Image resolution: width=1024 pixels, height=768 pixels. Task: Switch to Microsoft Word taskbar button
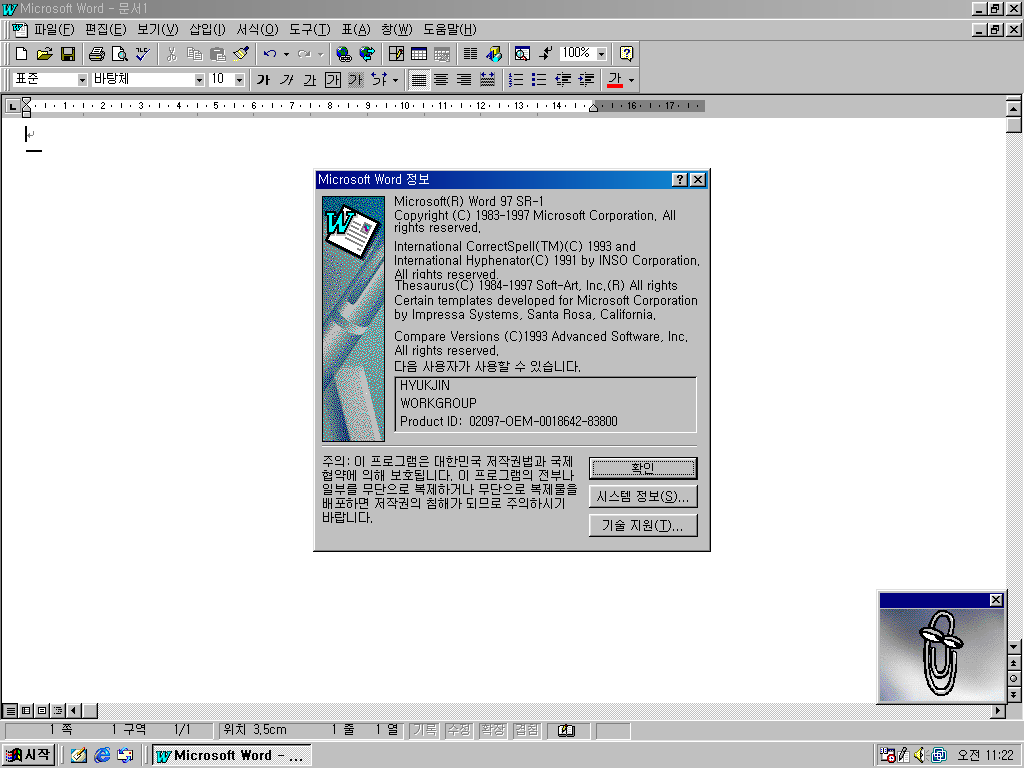(232, 756)
